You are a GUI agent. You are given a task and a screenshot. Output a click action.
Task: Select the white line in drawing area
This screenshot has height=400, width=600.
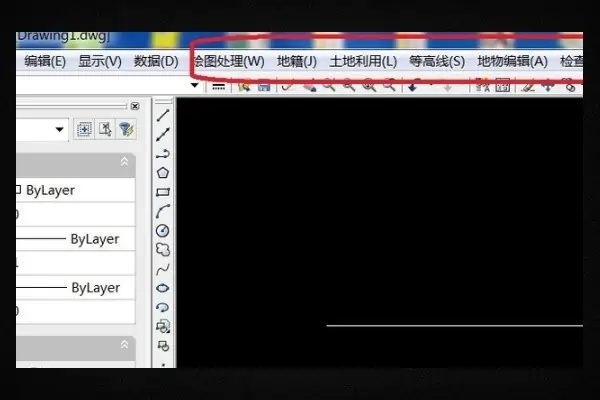pos(455,326)
